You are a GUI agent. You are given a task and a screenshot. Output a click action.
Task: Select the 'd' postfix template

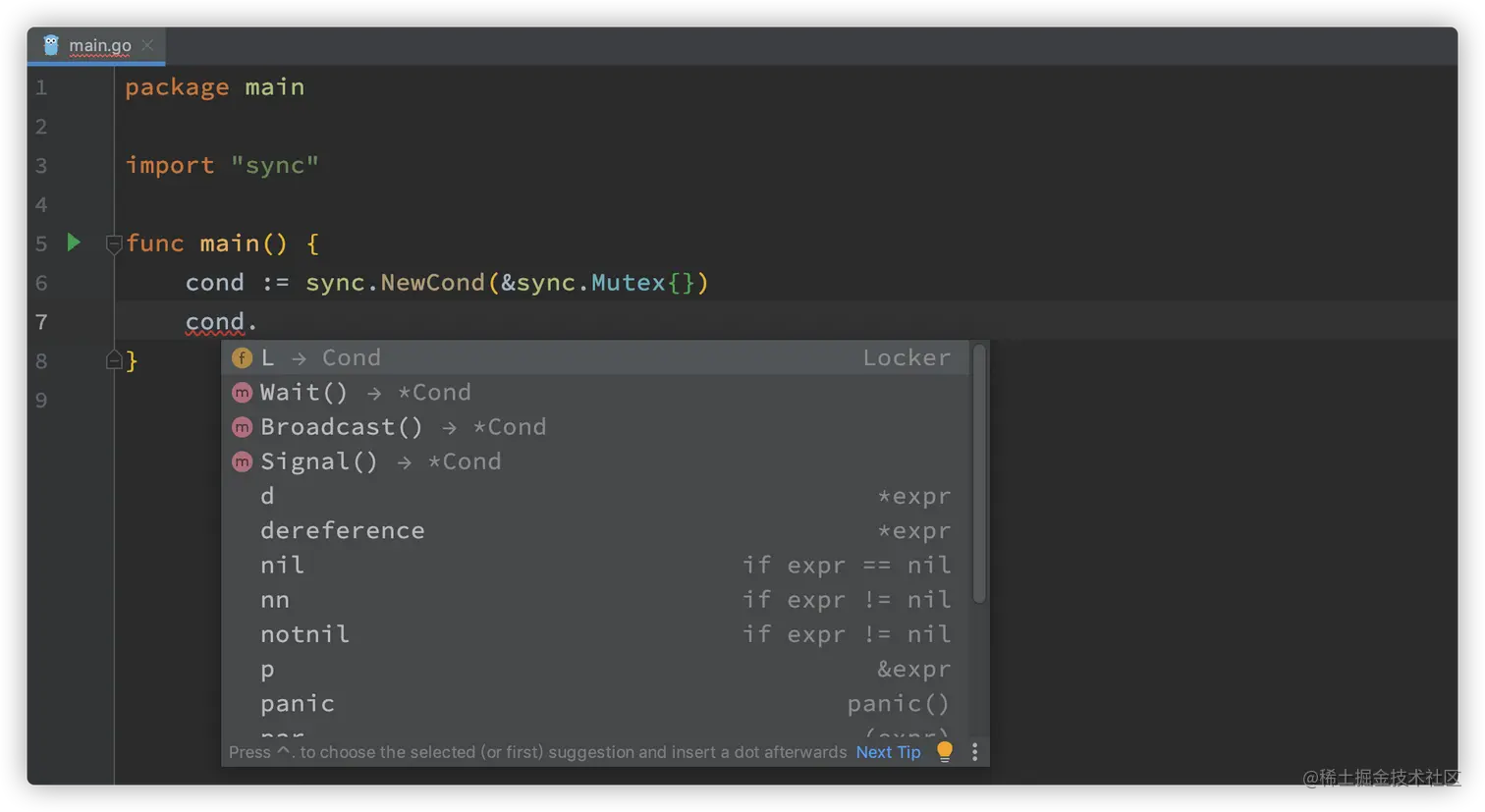(x=595, y=496)
